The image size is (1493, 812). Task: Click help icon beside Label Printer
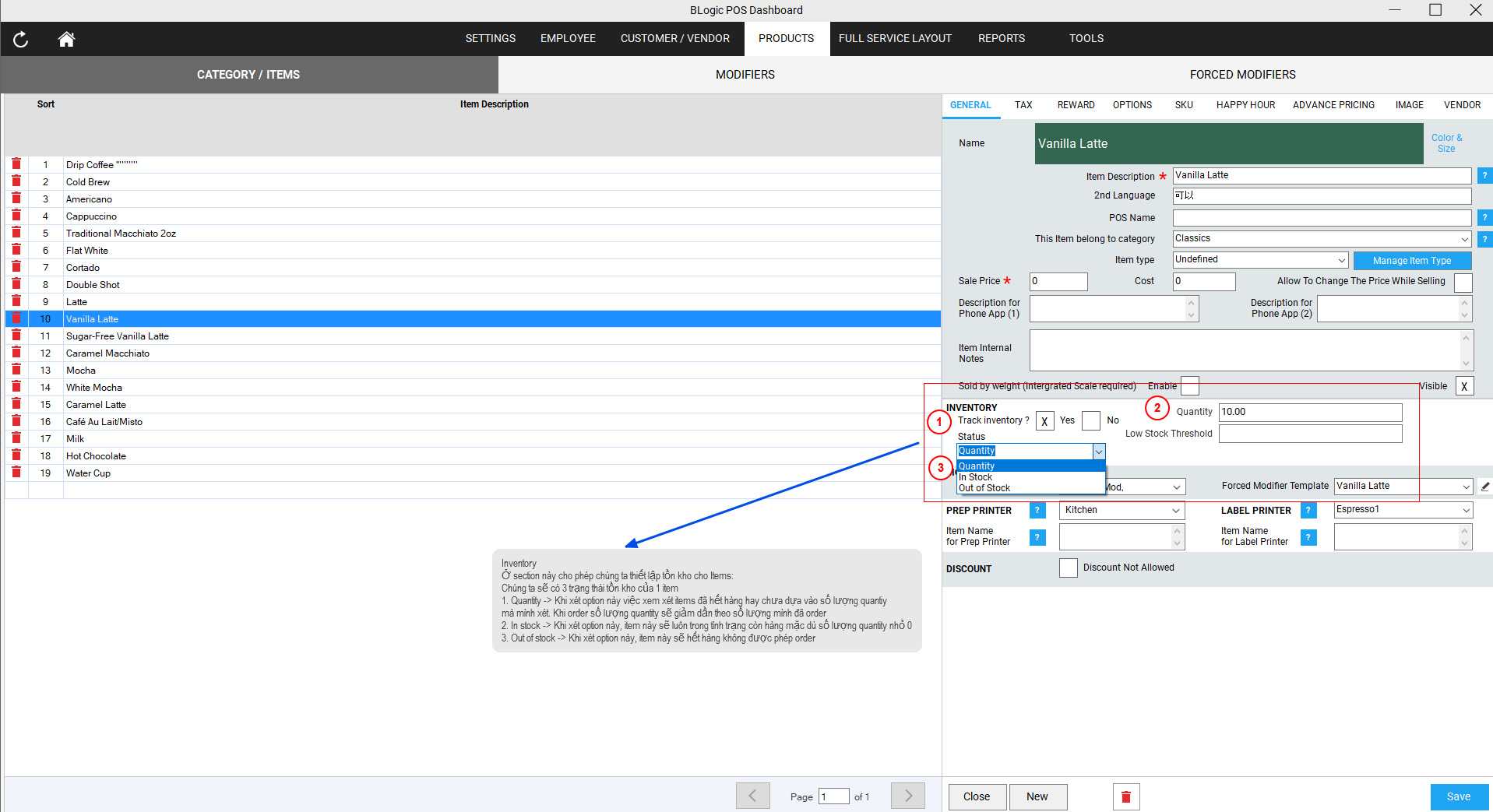1308,511
